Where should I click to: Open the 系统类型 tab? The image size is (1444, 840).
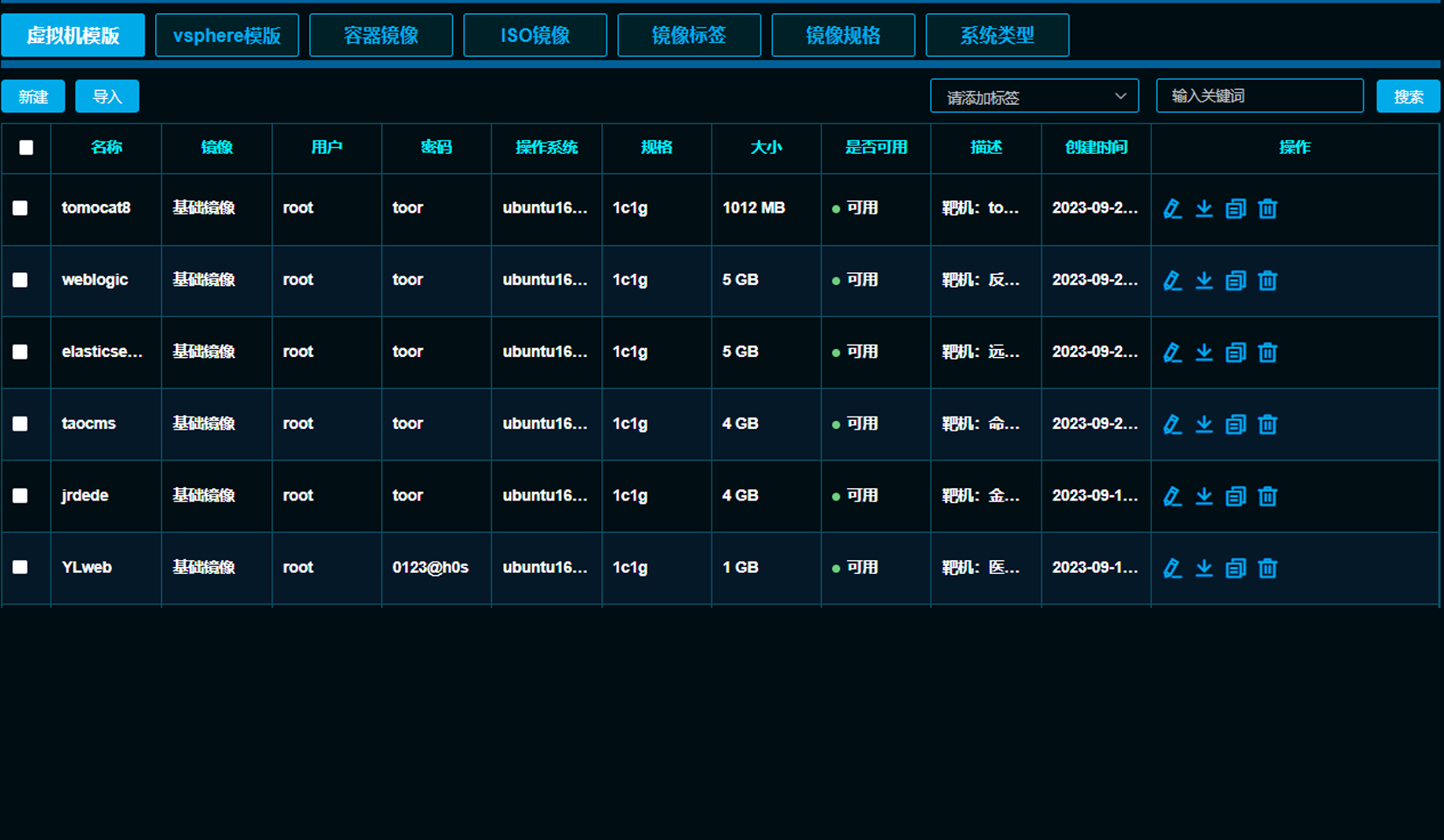[x=997, y=35]
